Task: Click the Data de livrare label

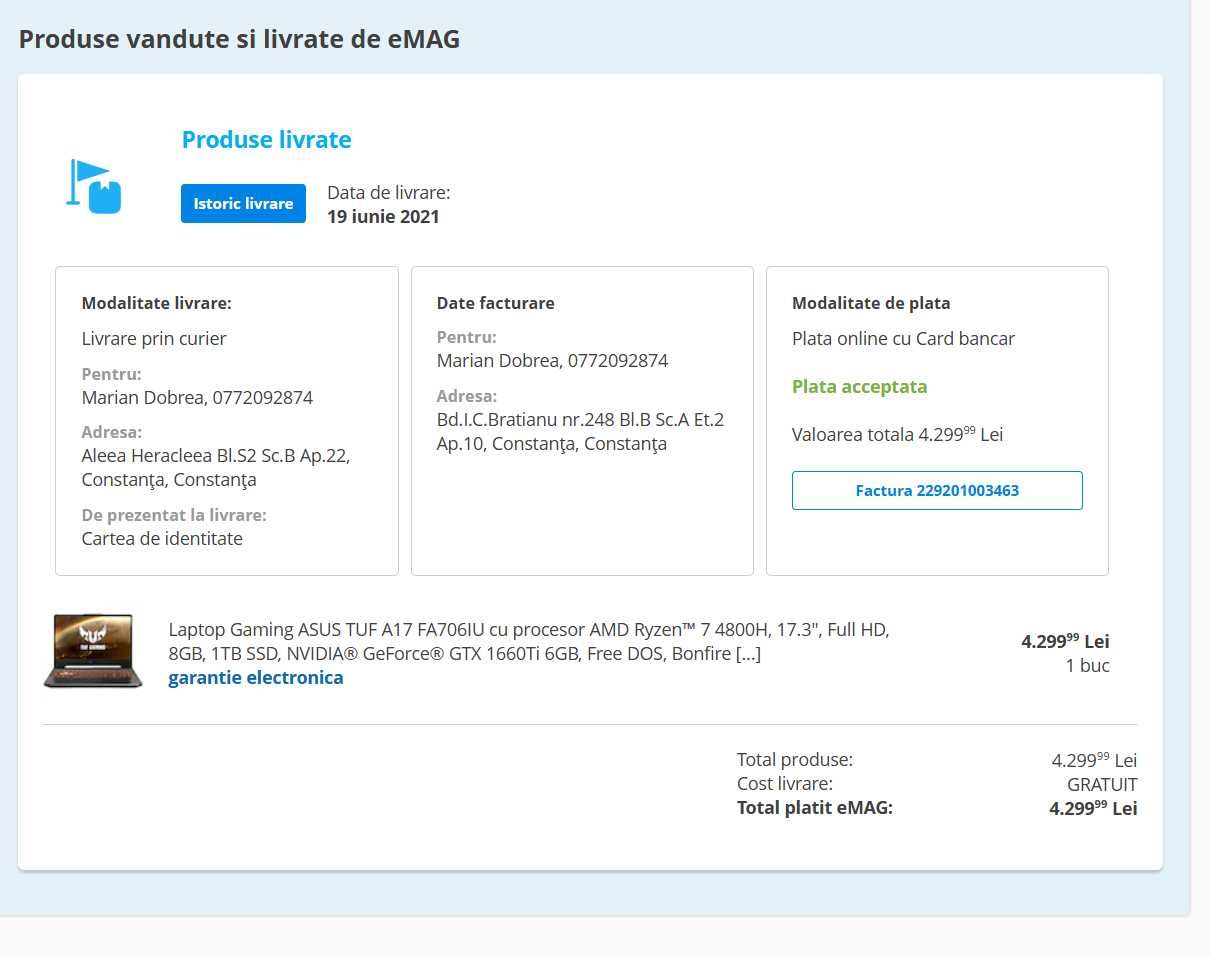Action: pos(389,192)
